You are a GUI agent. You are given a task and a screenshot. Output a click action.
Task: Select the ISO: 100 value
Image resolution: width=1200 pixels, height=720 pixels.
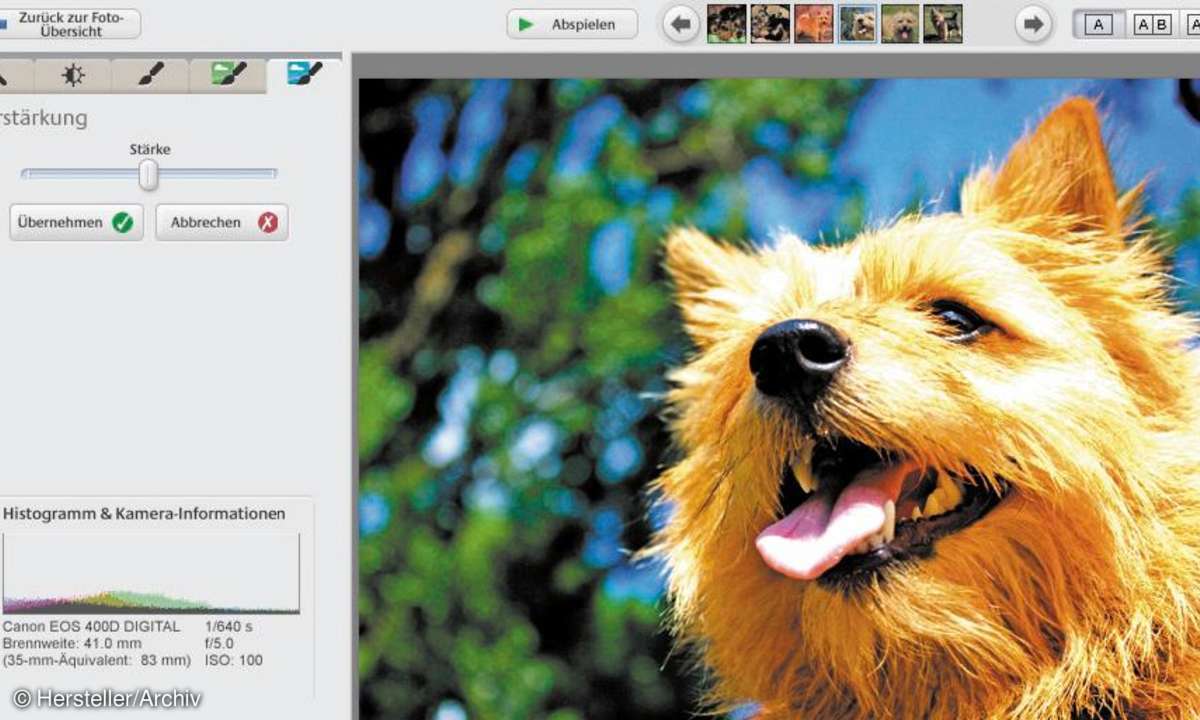coord(233,660)
